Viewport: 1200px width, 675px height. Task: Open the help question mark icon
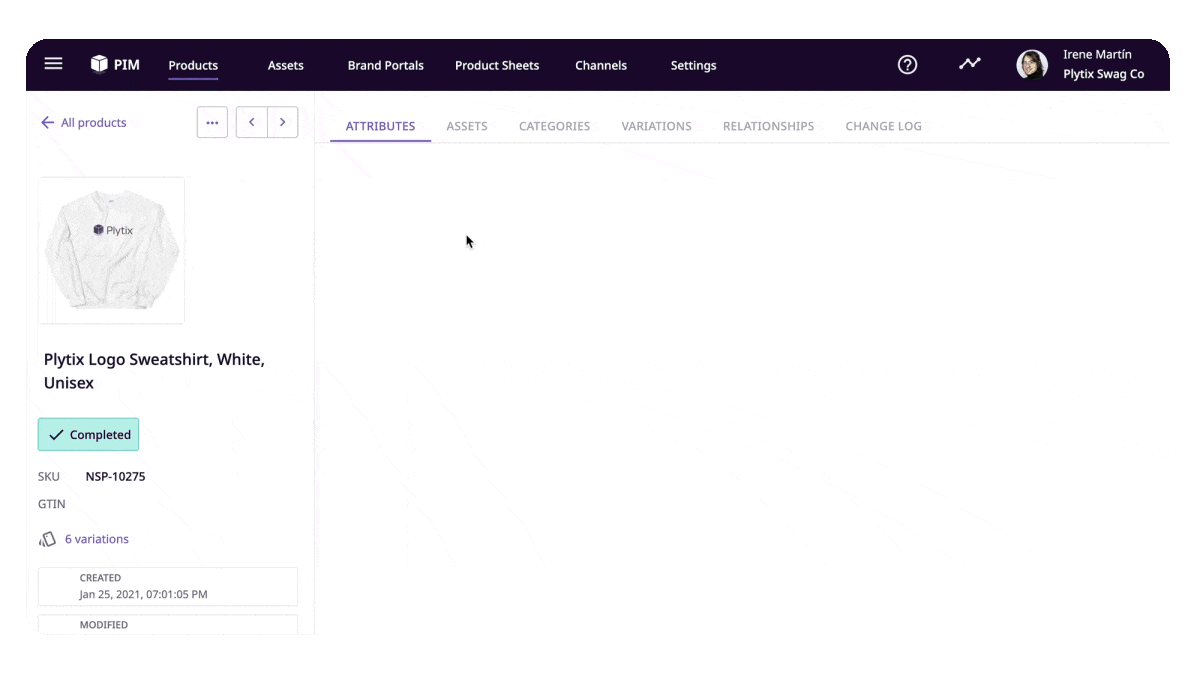(907, 64)
